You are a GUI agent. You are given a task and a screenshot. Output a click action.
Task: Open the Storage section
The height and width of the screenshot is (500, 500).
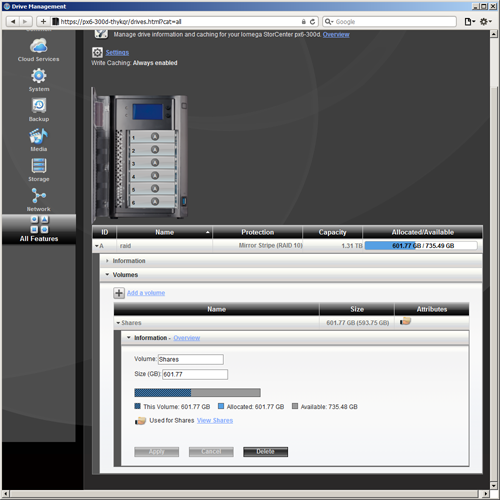[39, 170]
